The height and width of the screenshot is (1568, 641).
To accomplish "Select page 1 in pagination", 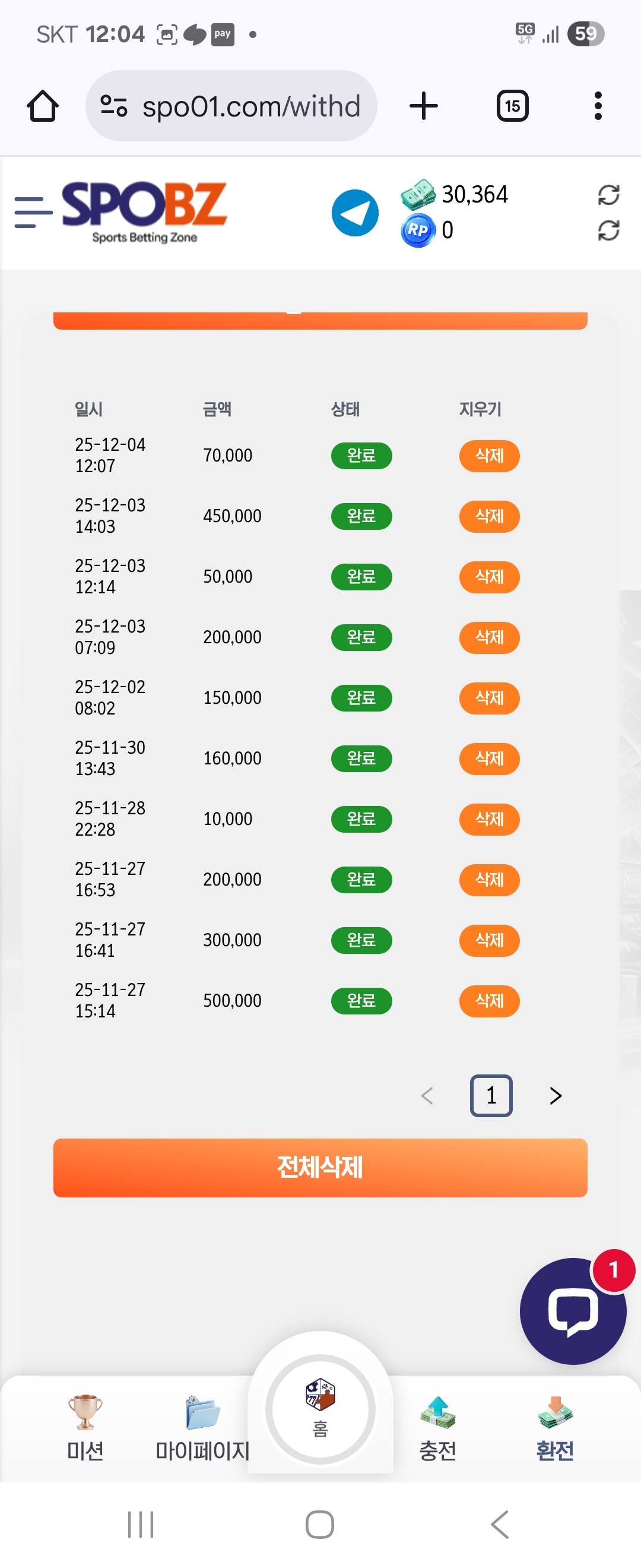I will pos(491,1096).
